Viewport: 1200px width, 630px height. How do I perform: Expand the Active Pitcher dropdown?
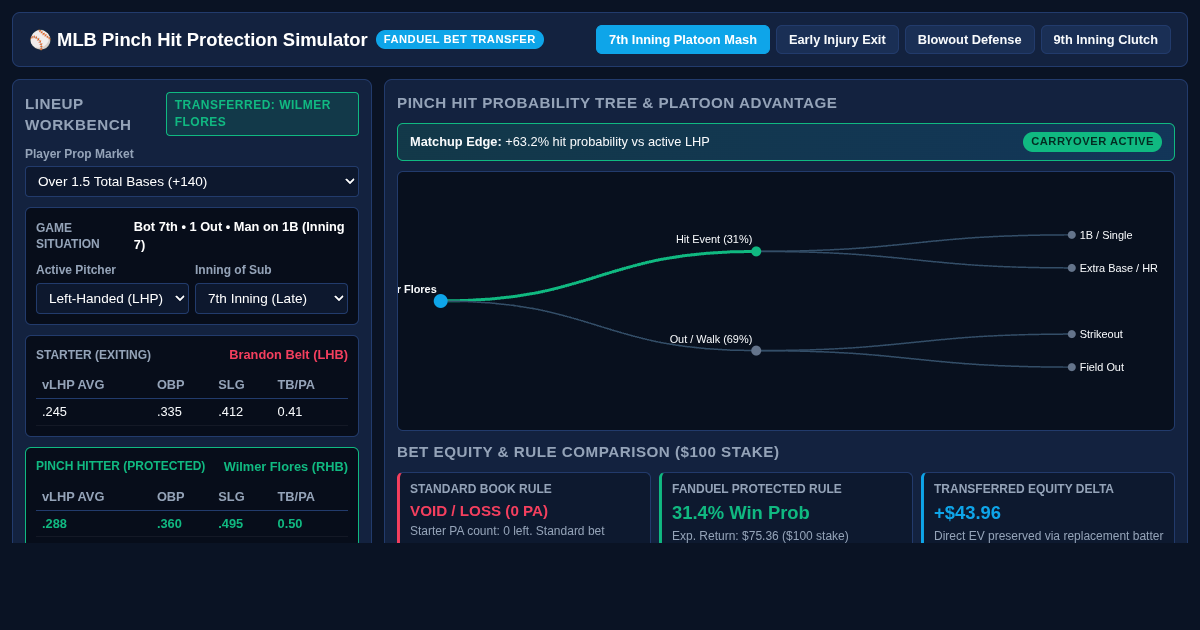tap(112, 298)
